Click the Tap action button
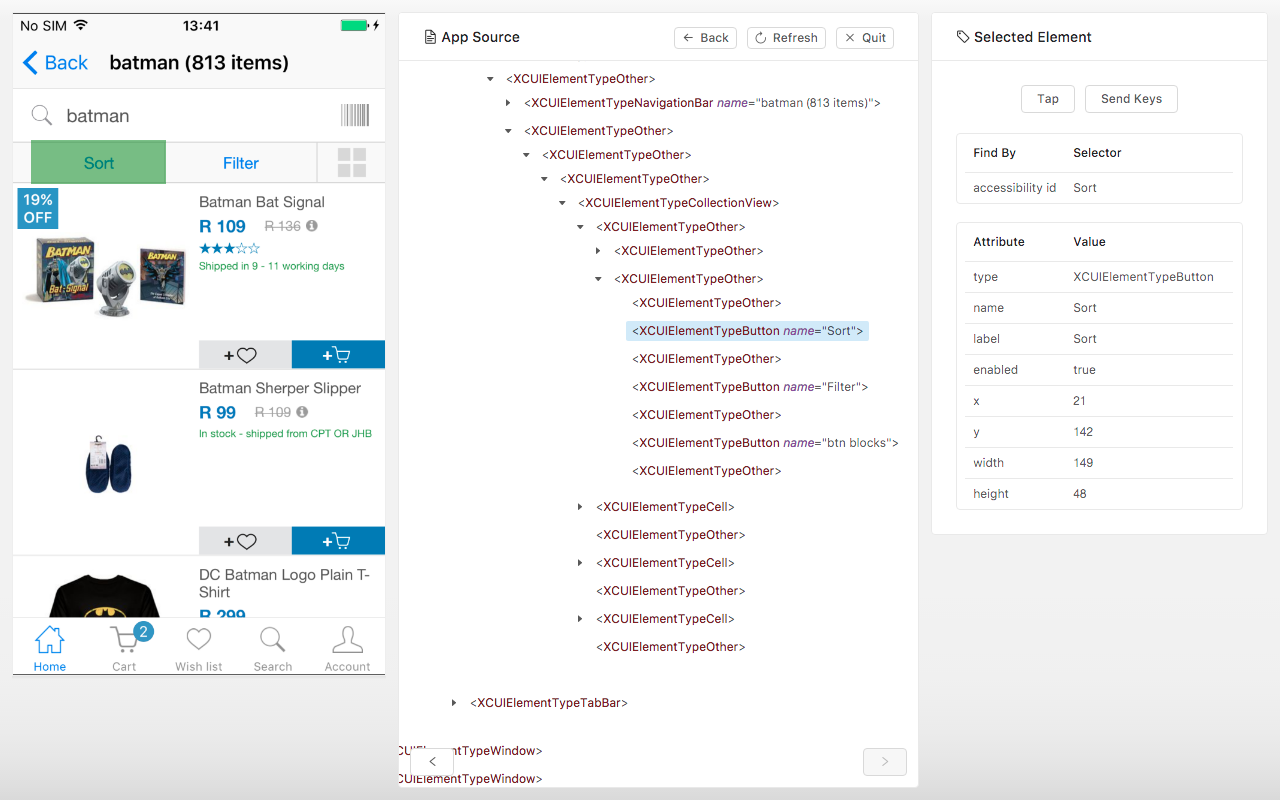This screenshot has height=800, width=1280. (1048, 99)
